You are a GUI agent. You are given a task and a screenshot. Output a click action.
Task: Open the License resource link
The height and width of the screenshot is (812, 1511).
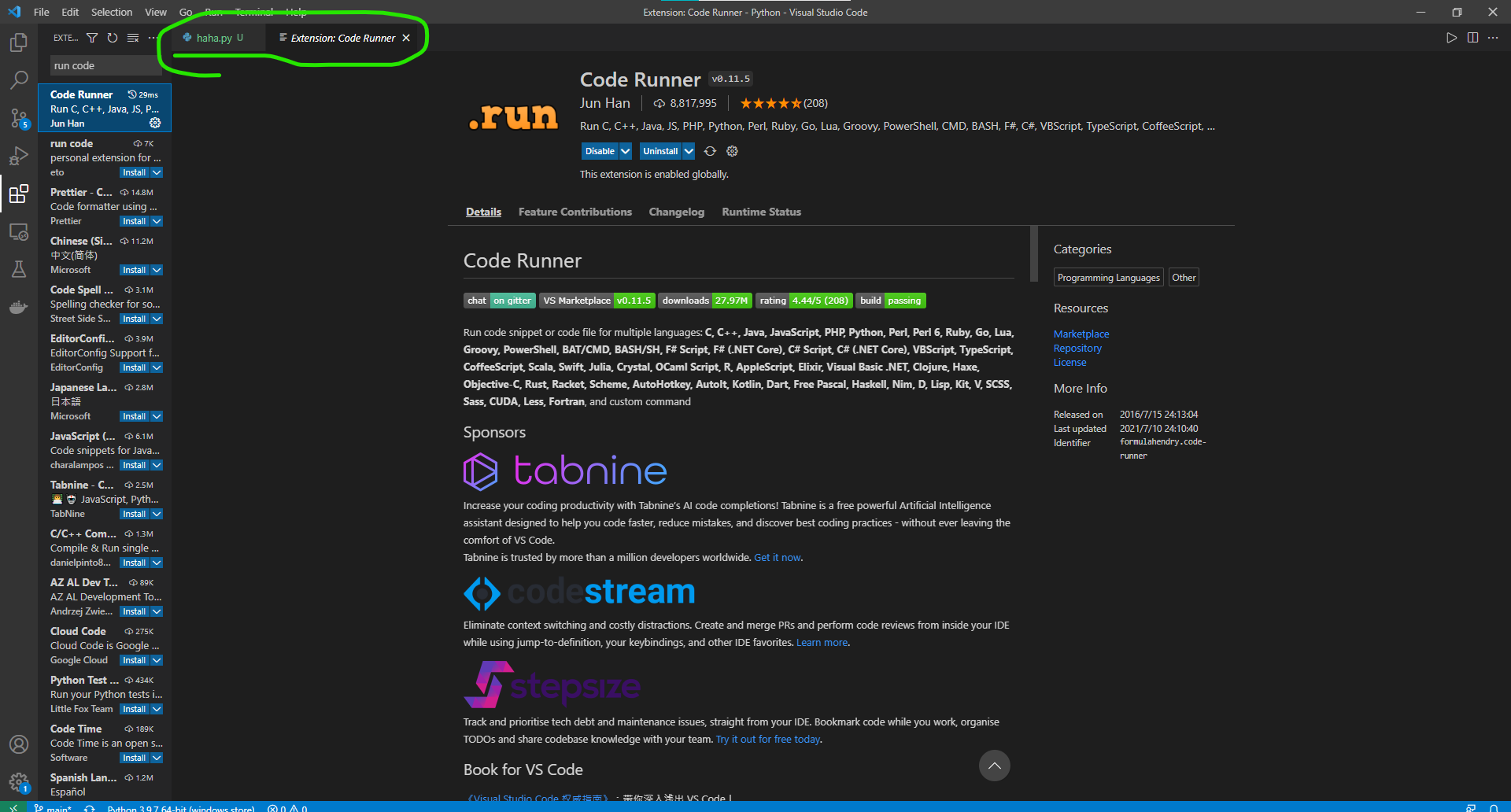coord(1070,363)
